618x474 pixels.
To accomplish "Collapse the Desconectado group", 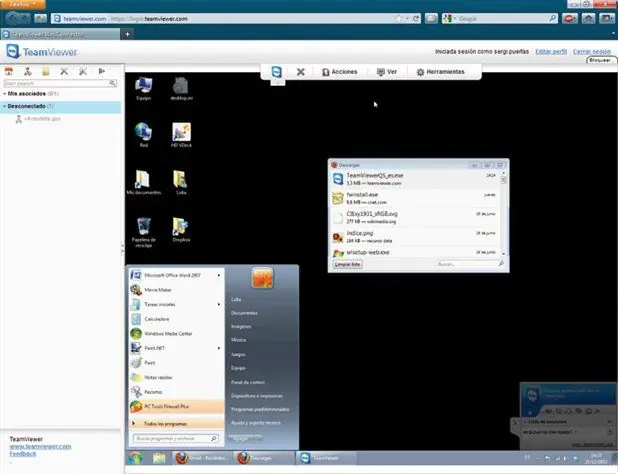I will tap(4, 106).
